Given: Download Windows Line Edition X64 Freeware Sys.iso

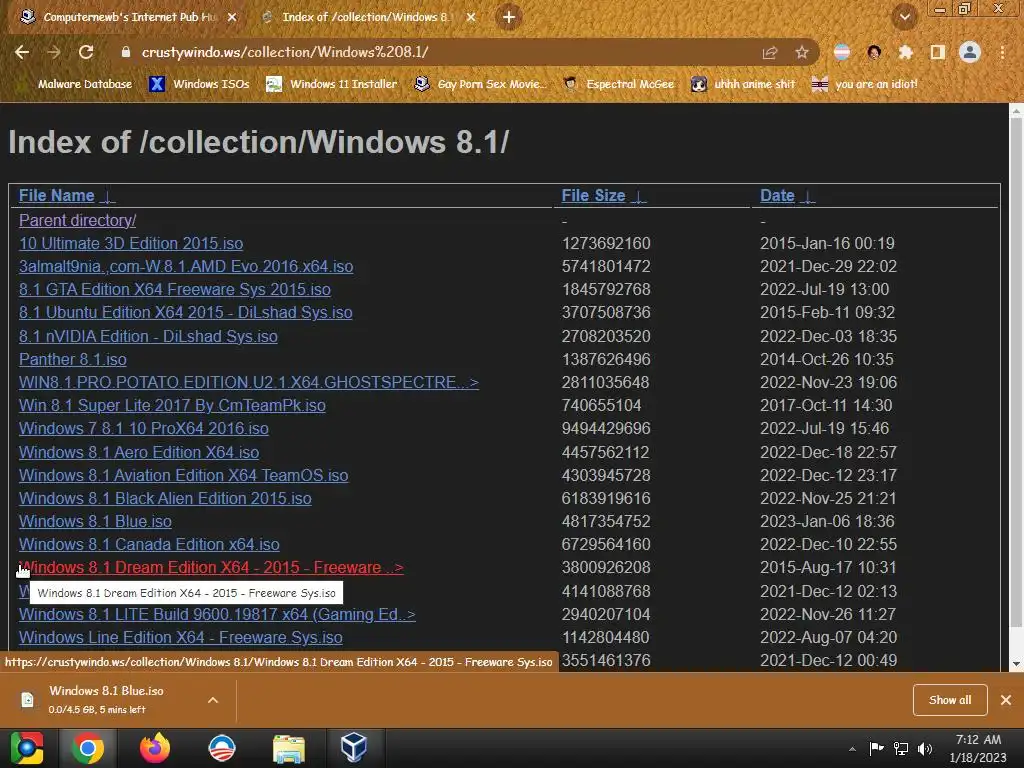Looking at the screenshot, I should pos(180,637).
